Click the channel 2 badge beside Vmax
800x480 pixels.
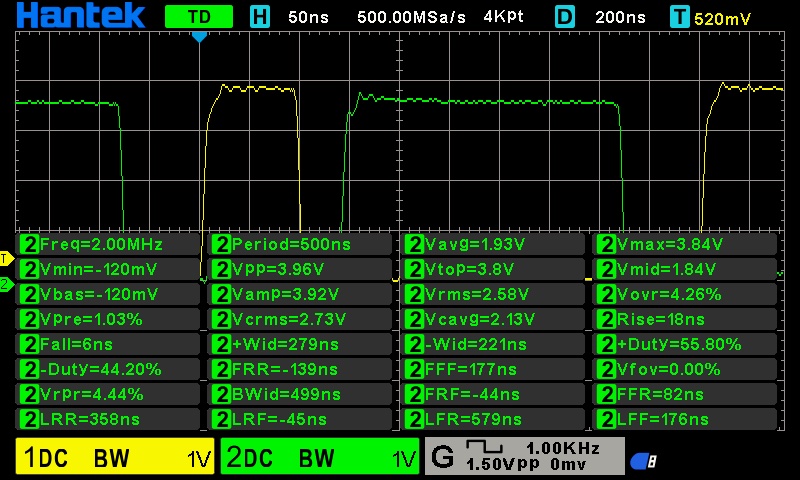point(606,244)
